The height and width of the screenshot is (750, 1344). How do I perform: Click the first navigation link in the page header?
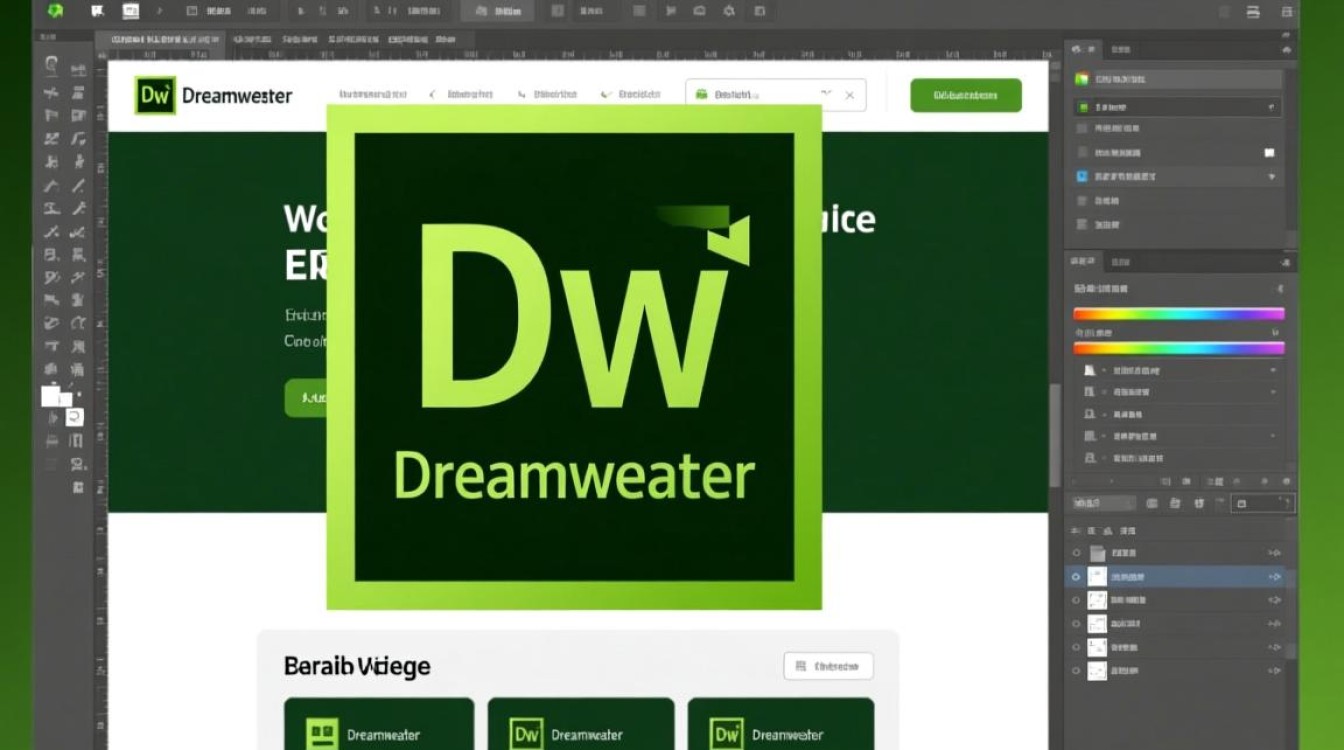372,95
